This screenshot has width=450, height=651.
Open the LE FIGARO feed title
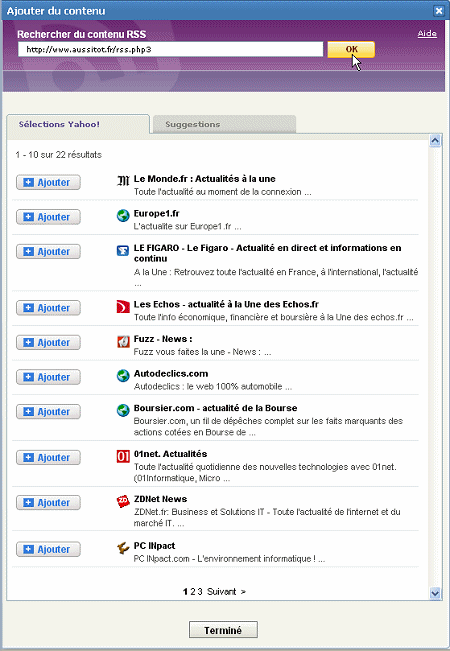pyautogui.click(x=267, y=253)
